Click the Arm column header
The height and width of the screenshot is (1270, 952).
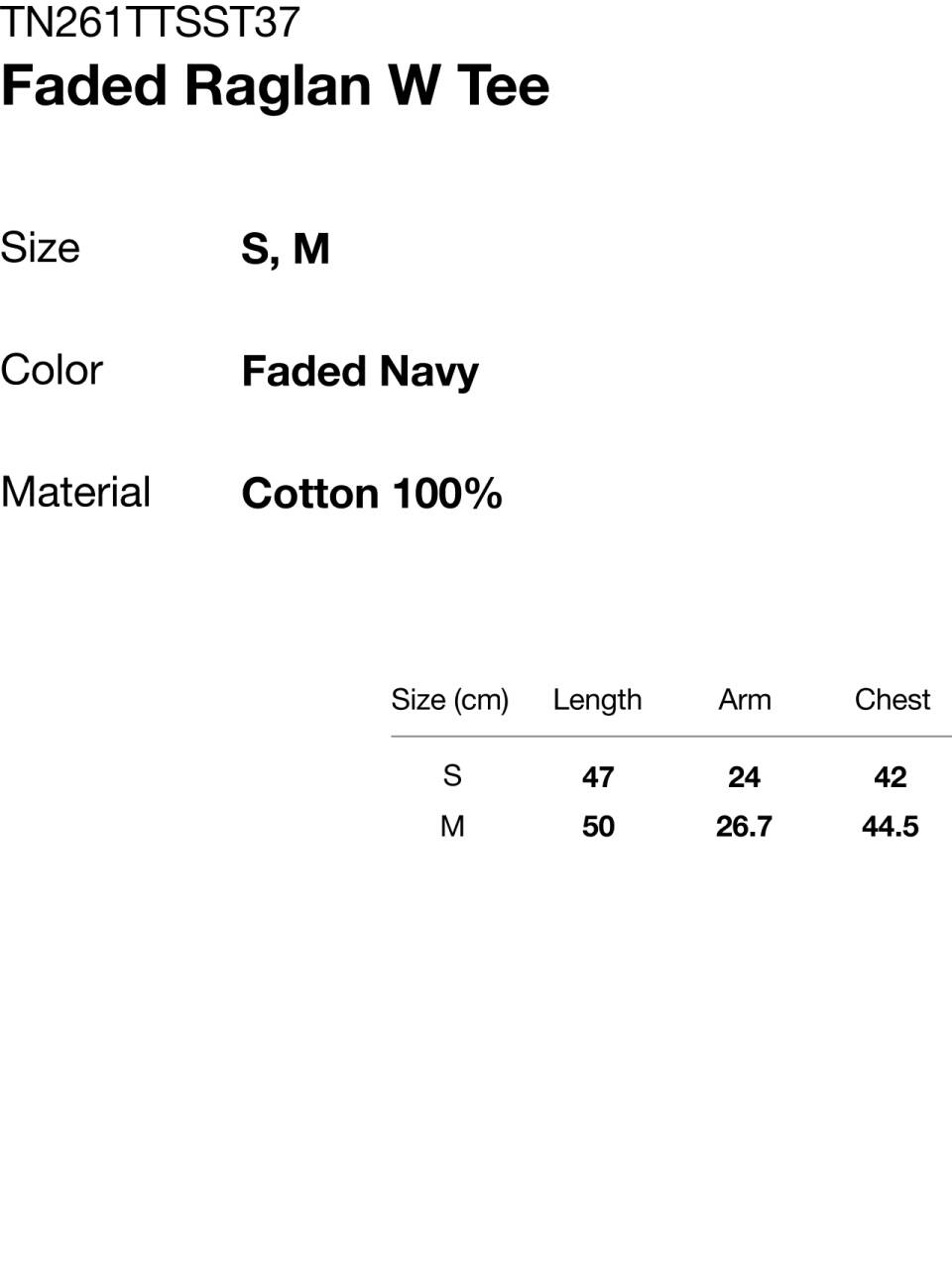(x=745, y=700)
